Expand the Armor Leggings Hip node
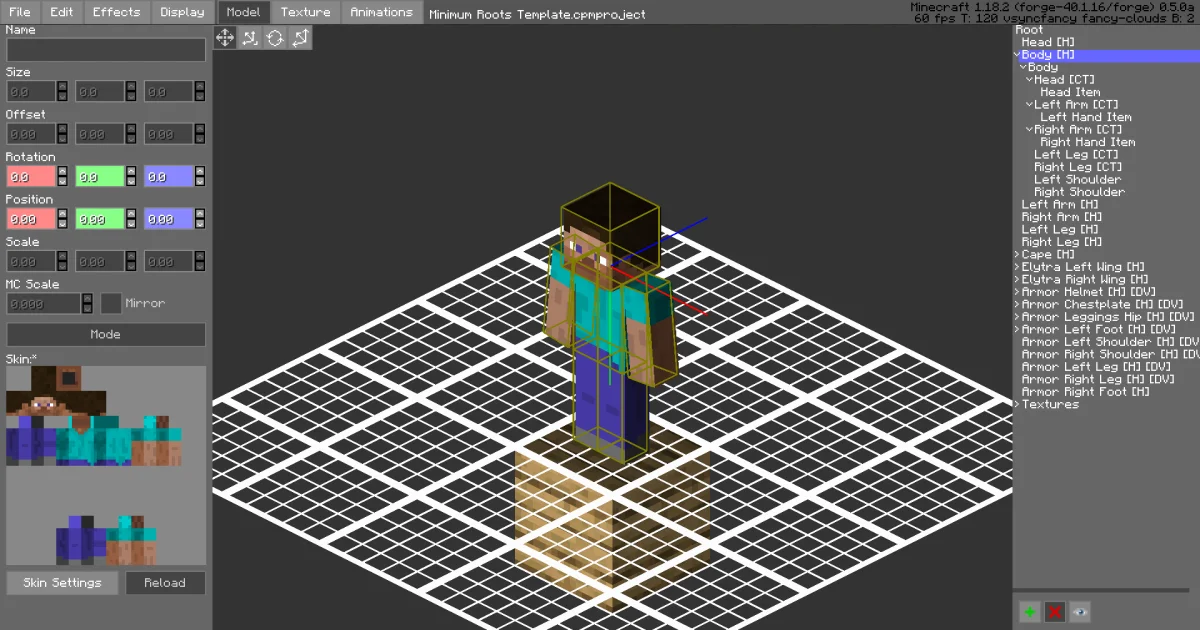 point(1017,317)
